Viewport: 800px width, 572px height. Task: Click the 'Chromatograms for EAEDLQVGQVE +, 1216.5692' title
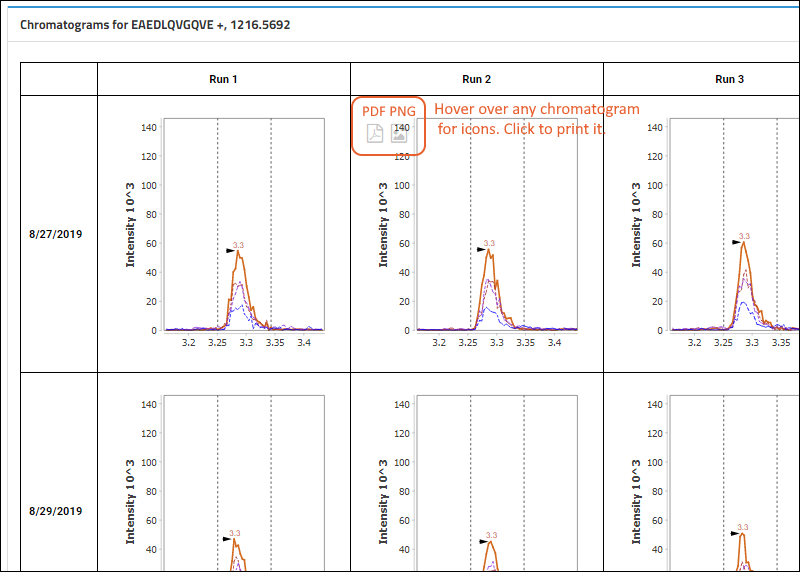click(155, 24)
